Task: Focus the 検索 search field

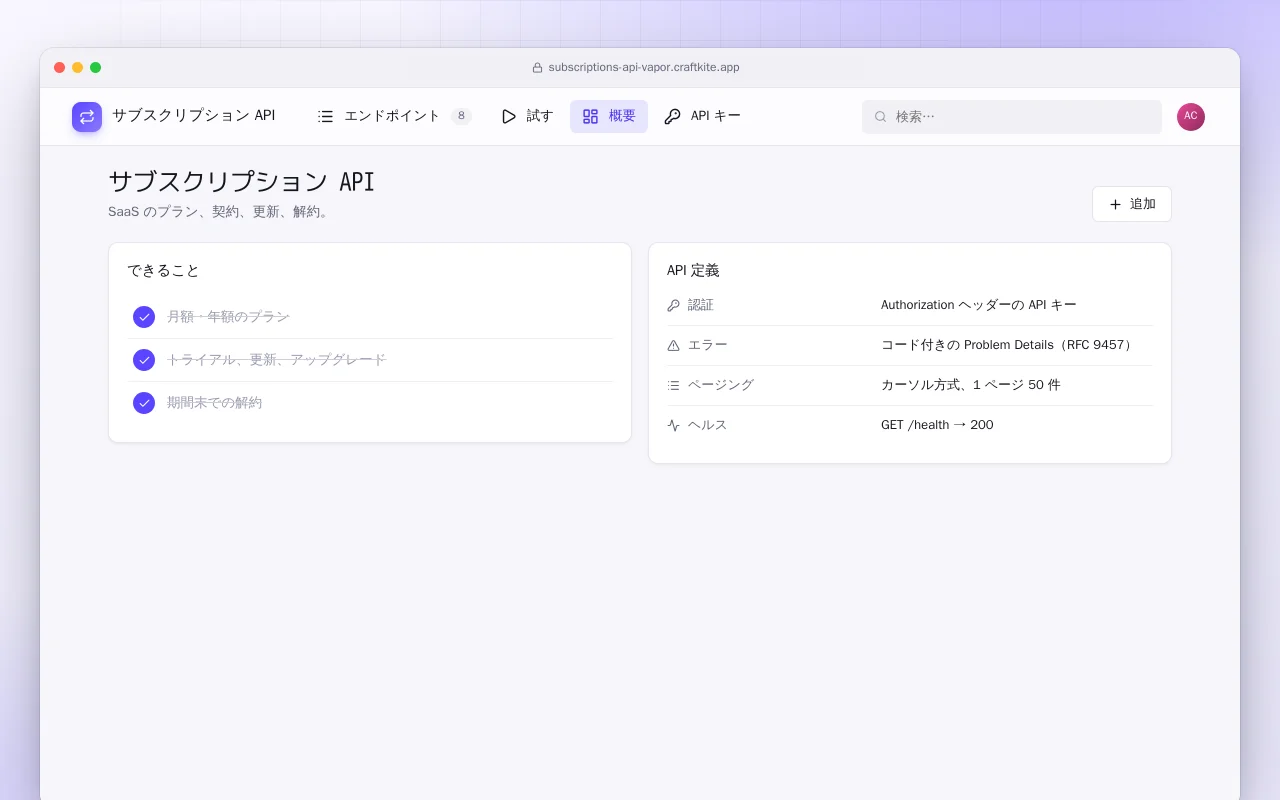Action: tap(1012, 116)
